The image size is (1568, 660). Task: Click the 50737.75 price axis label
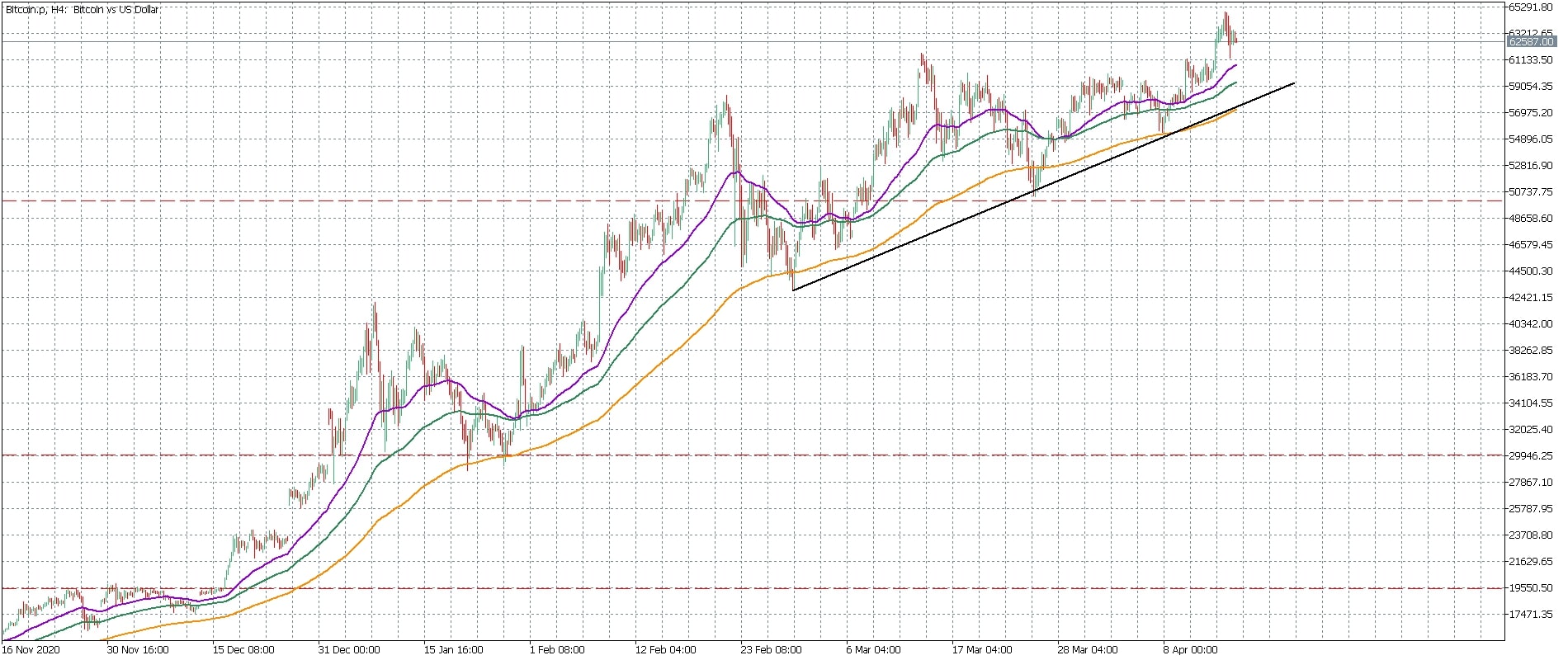point(1531,192)
